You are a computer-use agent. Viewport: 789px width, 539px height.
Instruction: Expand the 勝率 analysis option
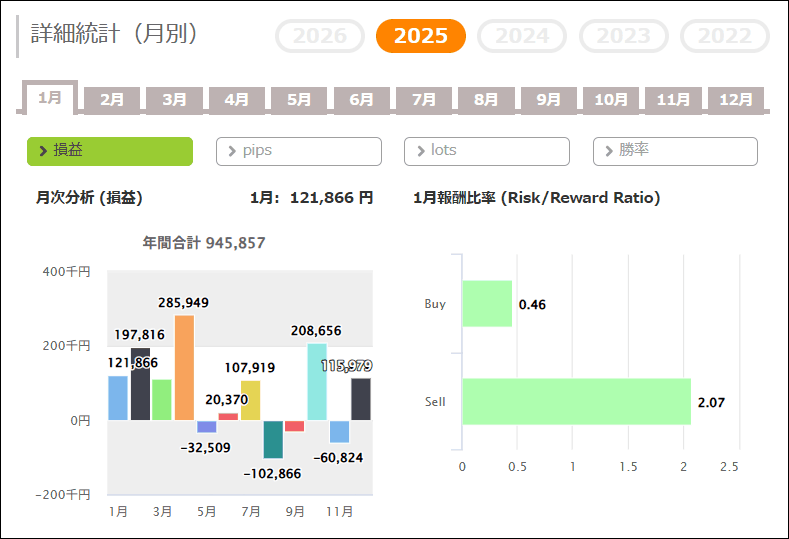point(675,151)
